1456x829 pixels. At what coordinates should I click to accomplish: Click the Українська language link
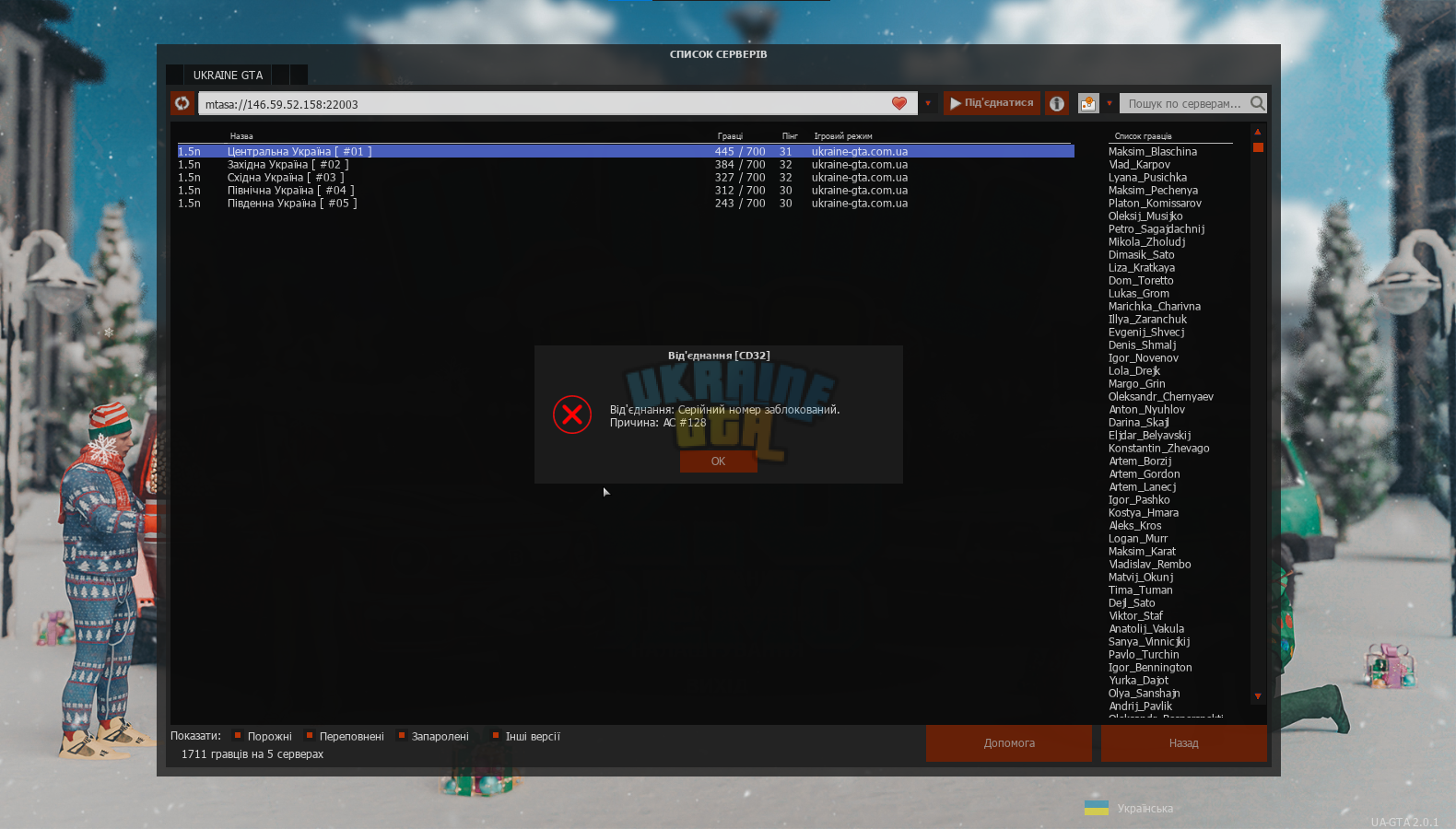[1145, 809]
